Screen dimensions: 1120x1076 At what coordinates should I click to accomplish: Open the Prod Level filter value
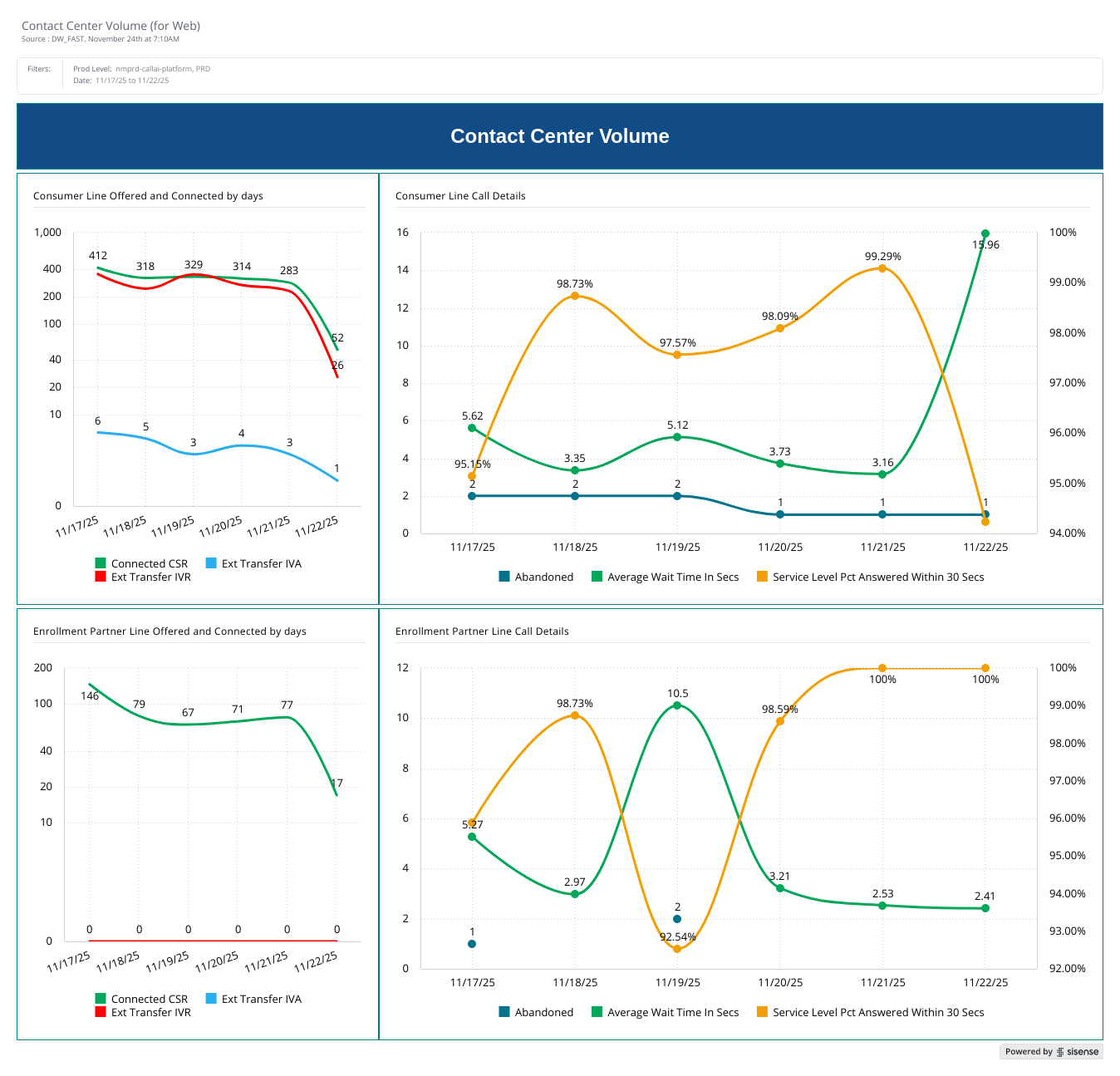162,69
